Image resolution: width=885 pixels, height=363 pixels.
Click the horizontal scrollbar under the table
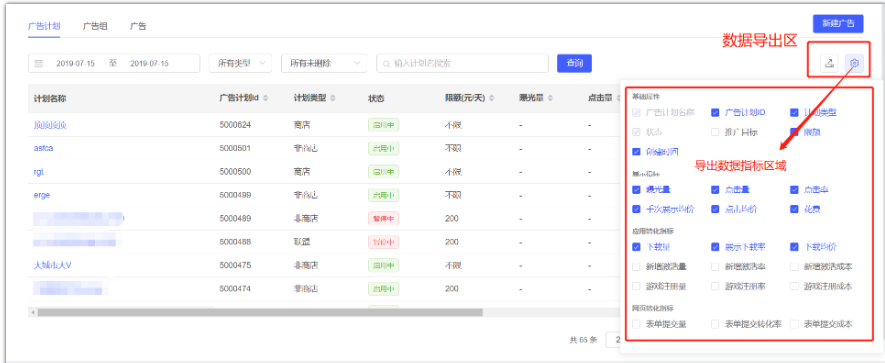coord(260,312)
